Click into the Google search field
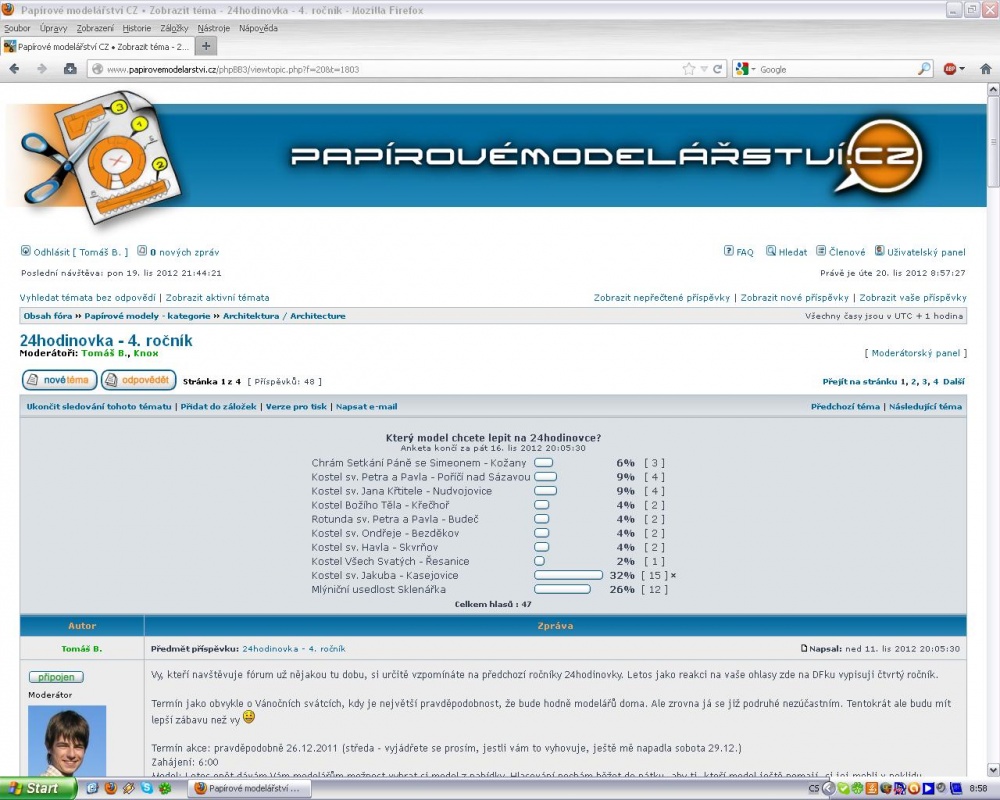This screenshot has width=1000, height=800. tap(837, 69)
